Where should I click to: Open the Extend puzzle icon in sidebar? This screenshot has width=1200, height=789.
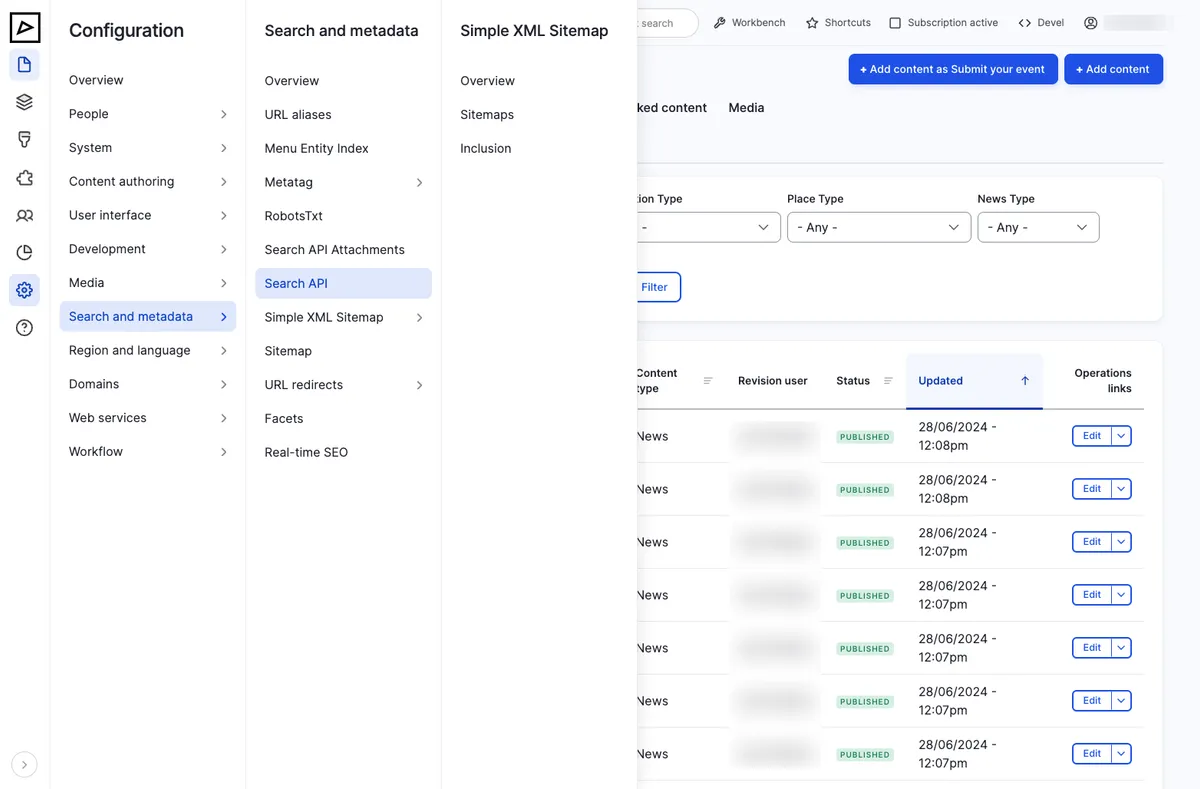coord(25,178)
